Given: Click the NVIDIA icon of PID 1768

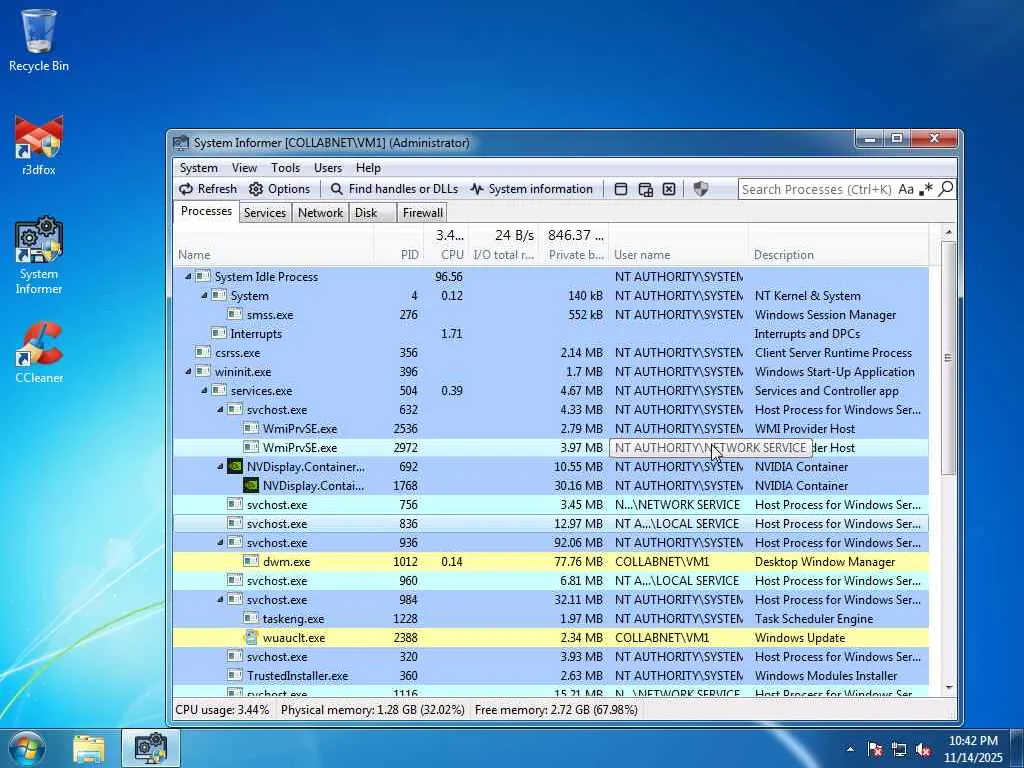Looking at the screenshot, I should pos(251,485).
